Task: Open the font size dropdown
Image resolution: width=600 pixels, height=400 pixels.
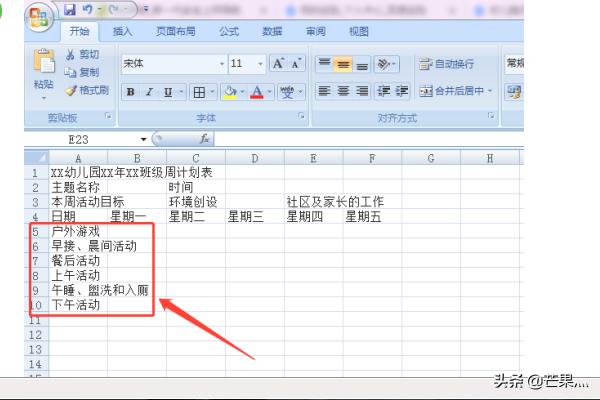Action: point(262,63)
